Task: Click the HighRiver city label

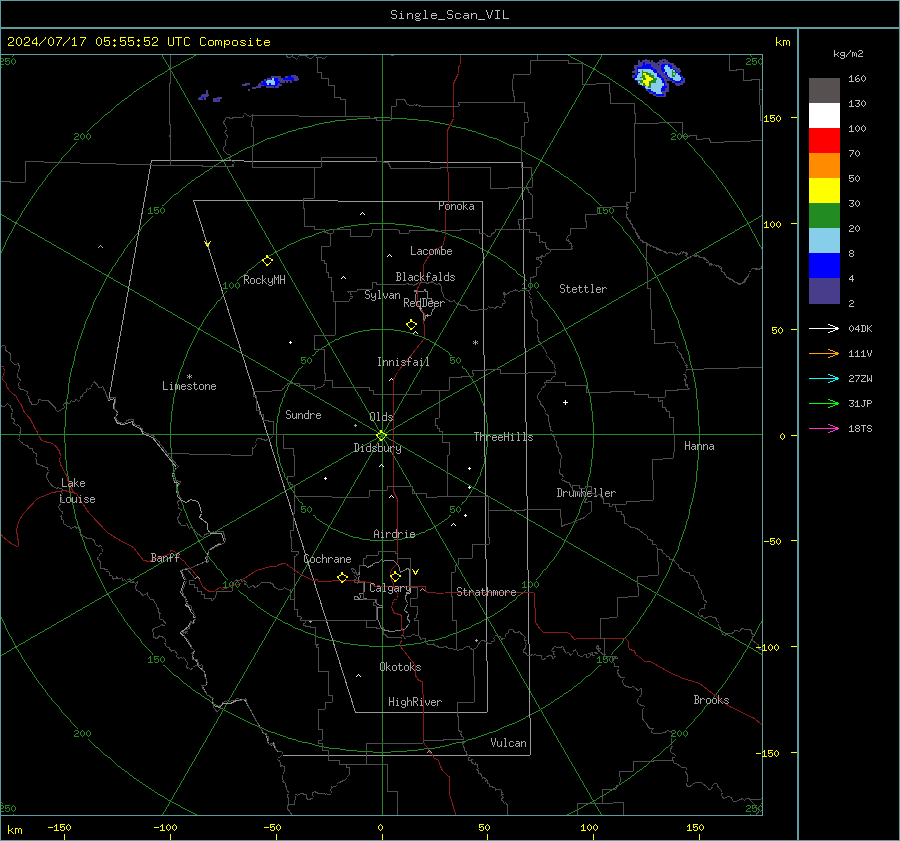Action: pyautogui.click(x=415, y=702)
